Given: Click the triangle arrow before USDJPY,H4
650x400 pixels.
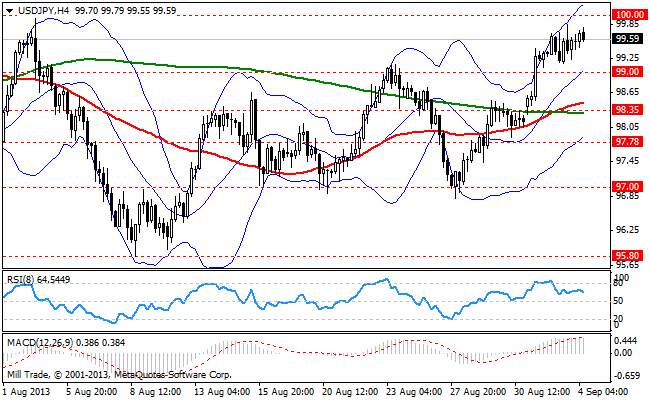Looking at the screenshot, I should 10,11.
